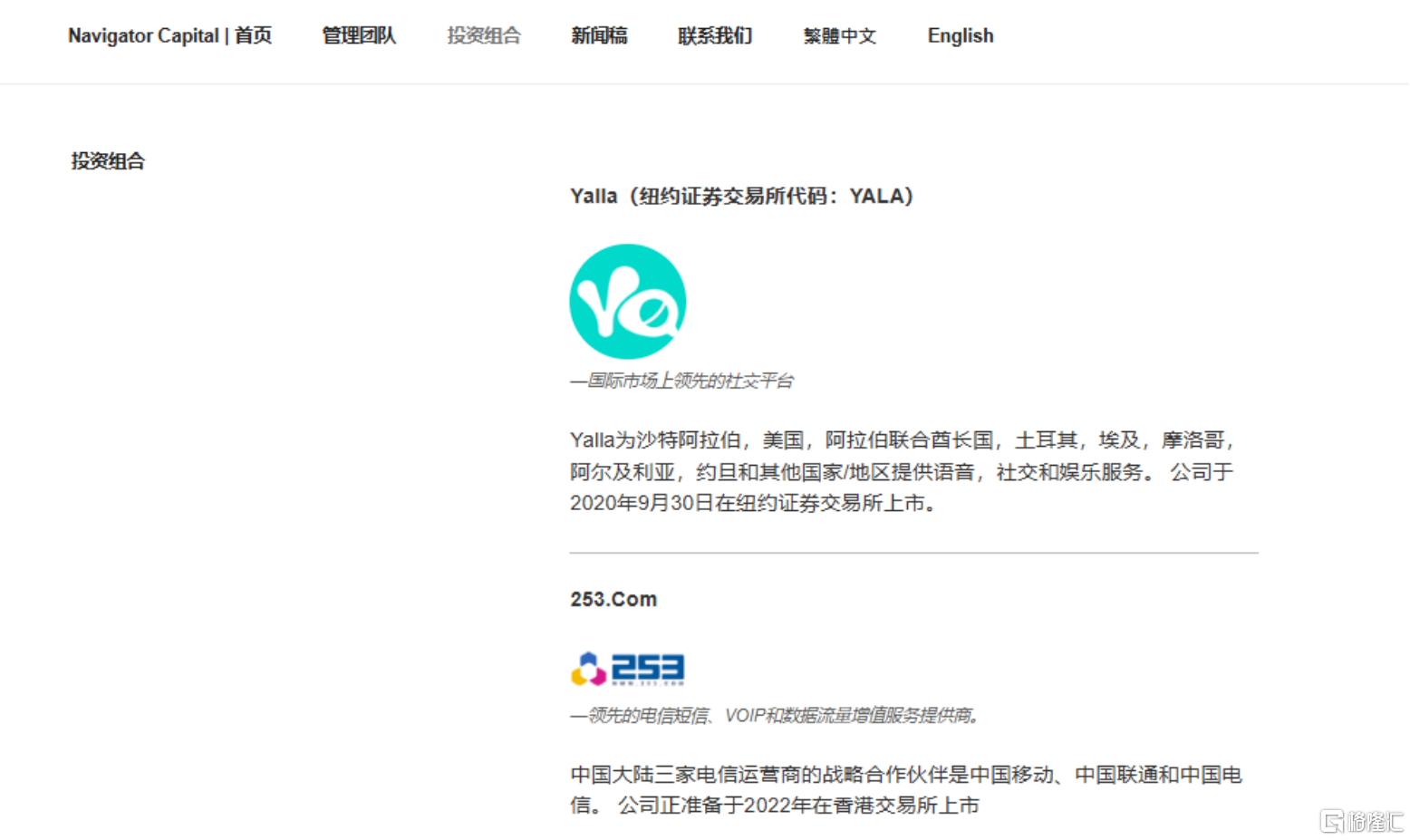Viewport: 1410px width, 840px height.
Task: Click the Yalla teal logo icon
Action: pos(627,301)
